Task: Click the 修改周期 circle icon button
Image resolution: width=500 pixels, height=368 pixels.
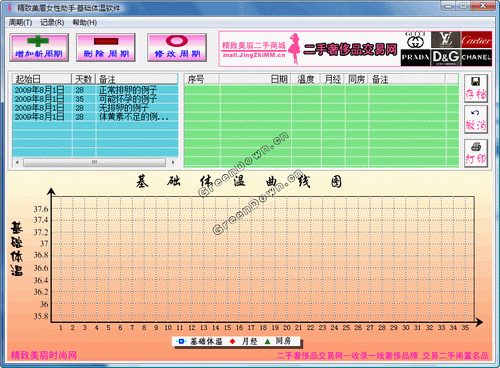Action: (177, 47)
